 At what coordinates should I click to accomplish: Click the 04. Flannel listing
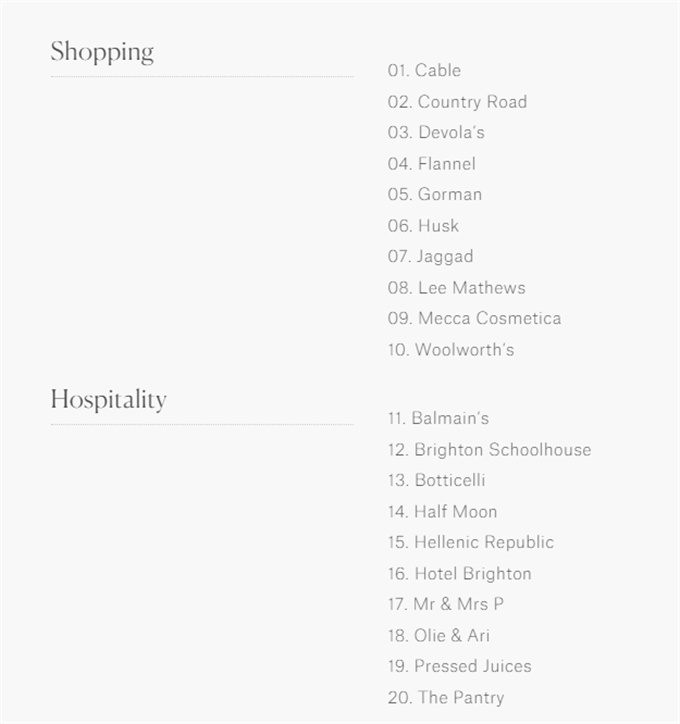point(432,164)
